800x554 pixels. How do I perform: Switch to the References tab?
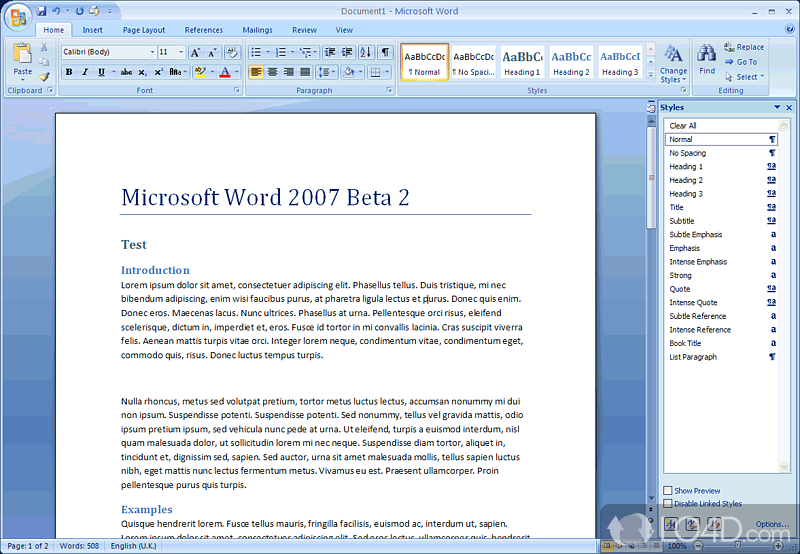204,30
